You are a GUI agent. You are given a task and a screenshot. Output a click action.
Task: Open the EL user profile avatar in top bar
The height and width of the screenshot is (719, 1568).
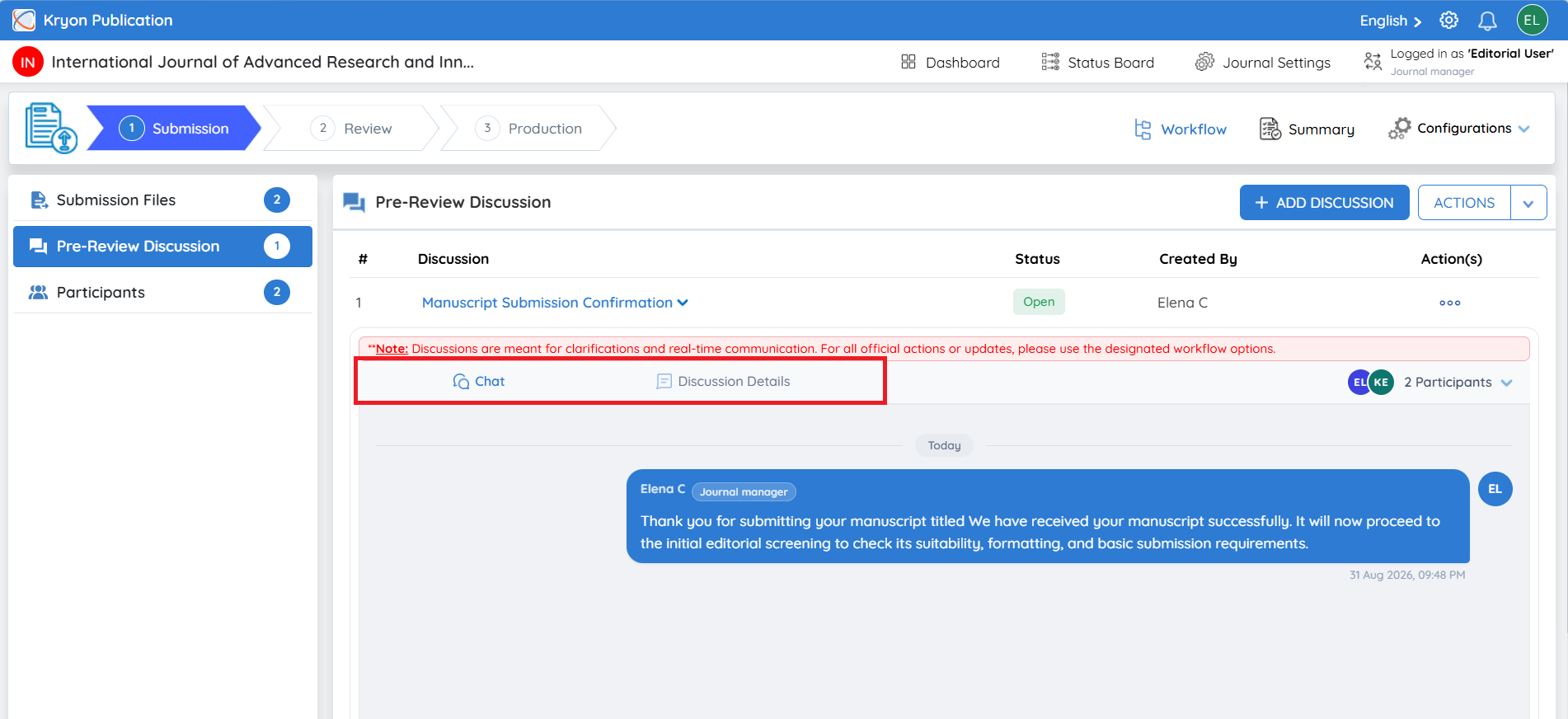click(x=1532, y=21)
